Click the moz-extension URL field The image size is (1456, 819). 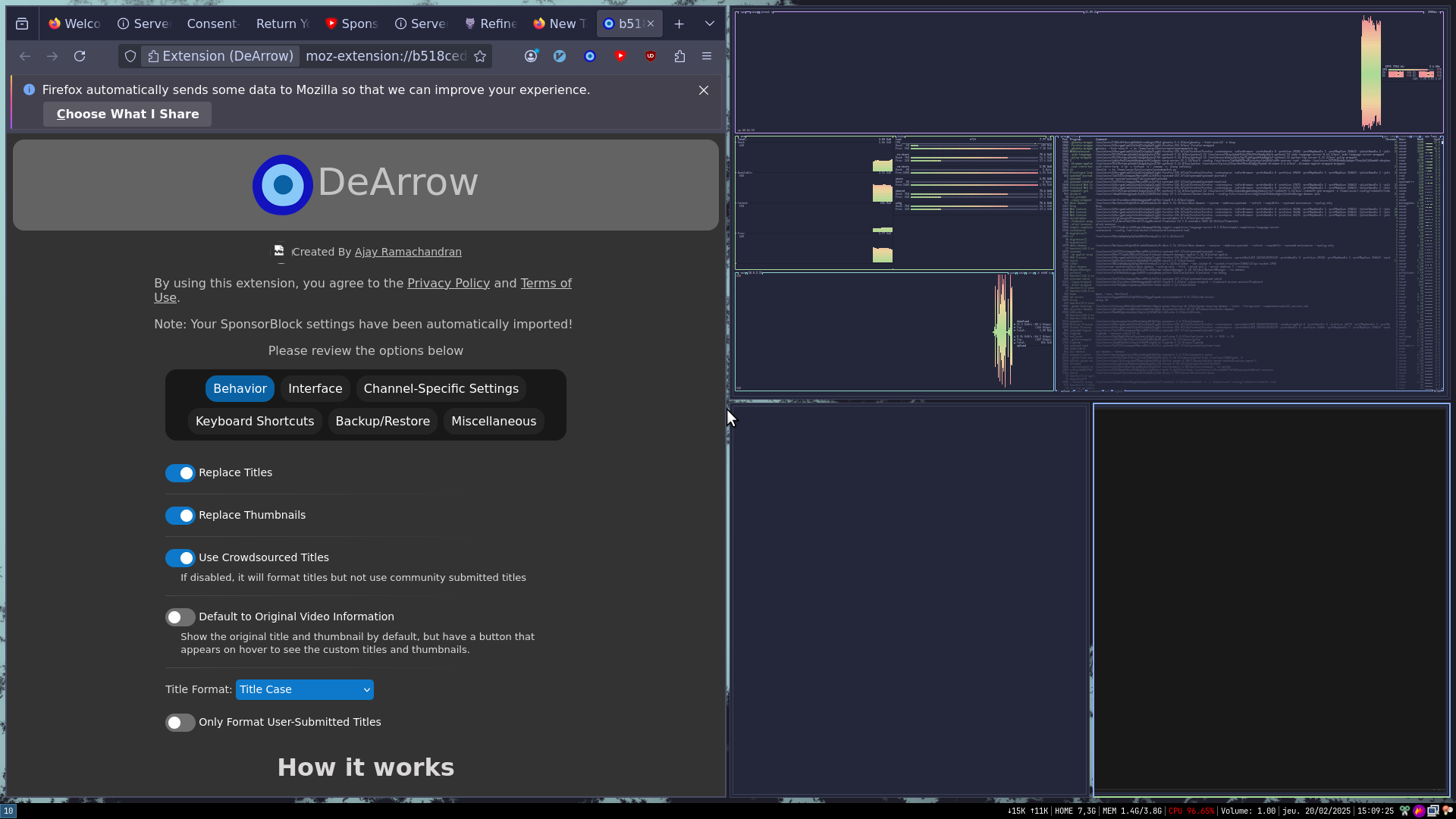click(386, 56)
